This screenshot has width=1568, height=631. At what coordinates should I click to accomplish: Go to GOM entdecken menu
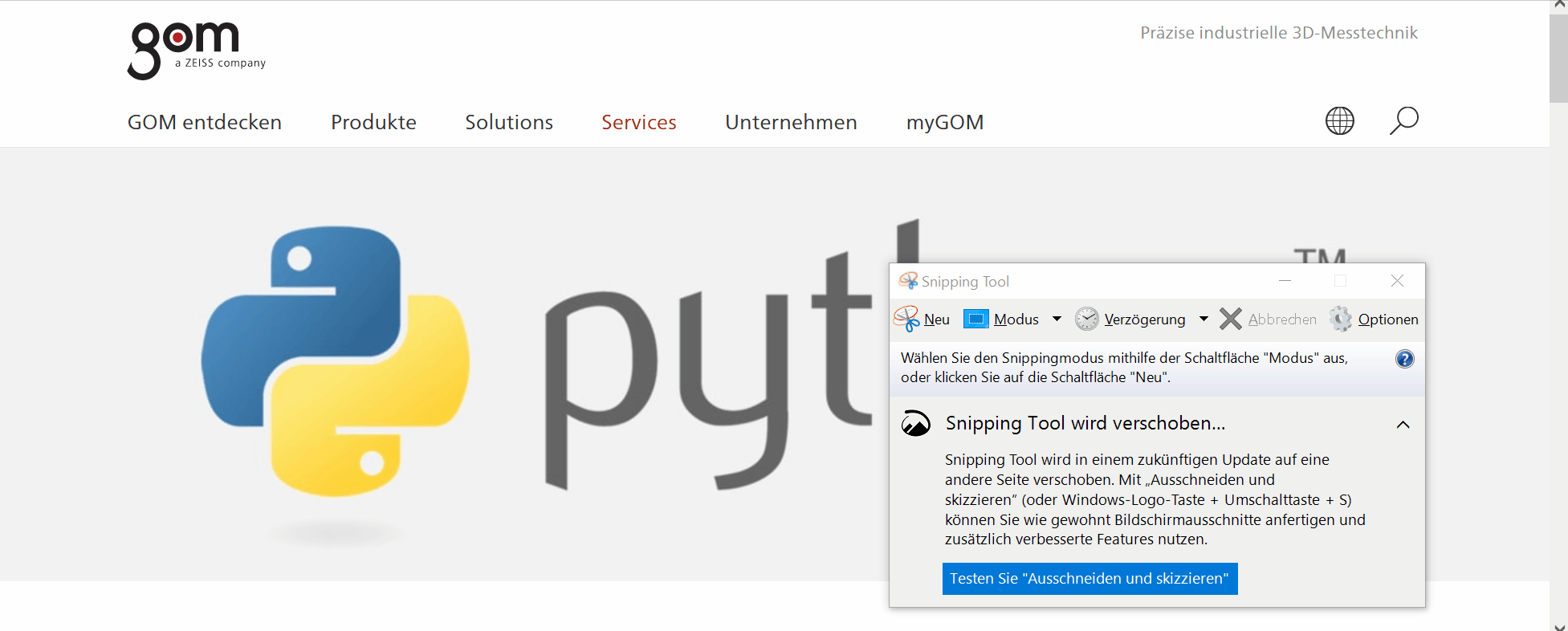(205, 122)
